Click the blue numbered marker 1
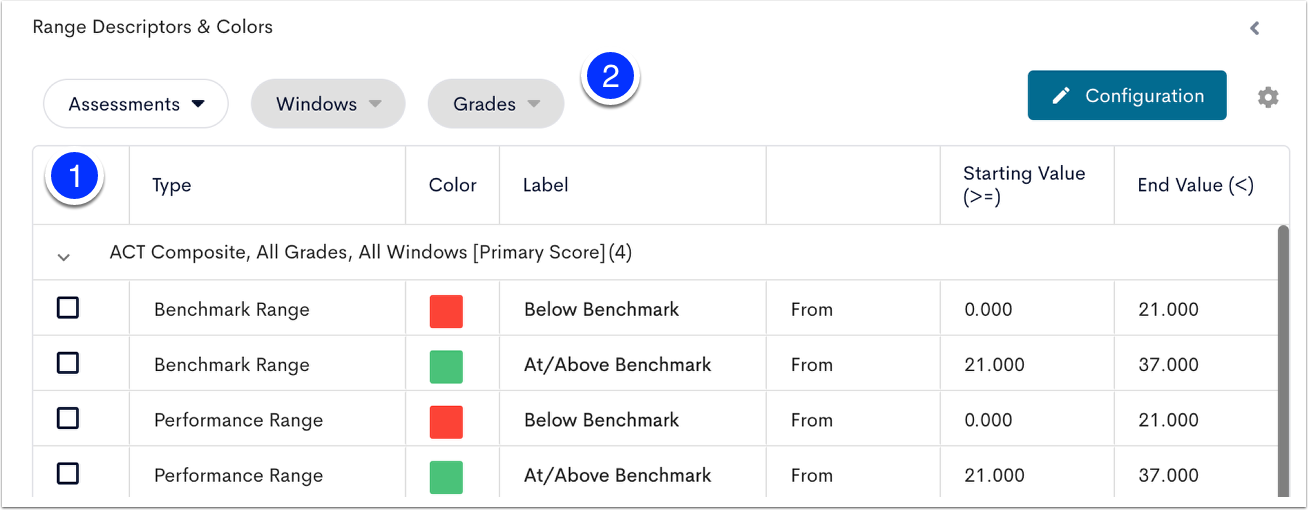Viewport: 1308px width, 510px height. (x=76, y=178)
